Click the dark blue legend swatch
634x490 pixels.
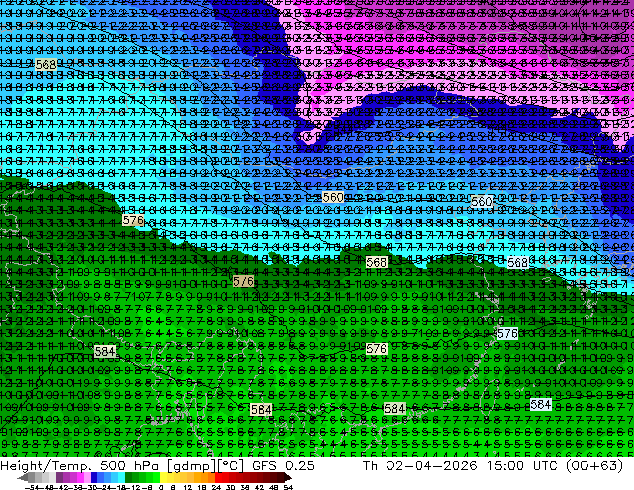click(94, 477)
